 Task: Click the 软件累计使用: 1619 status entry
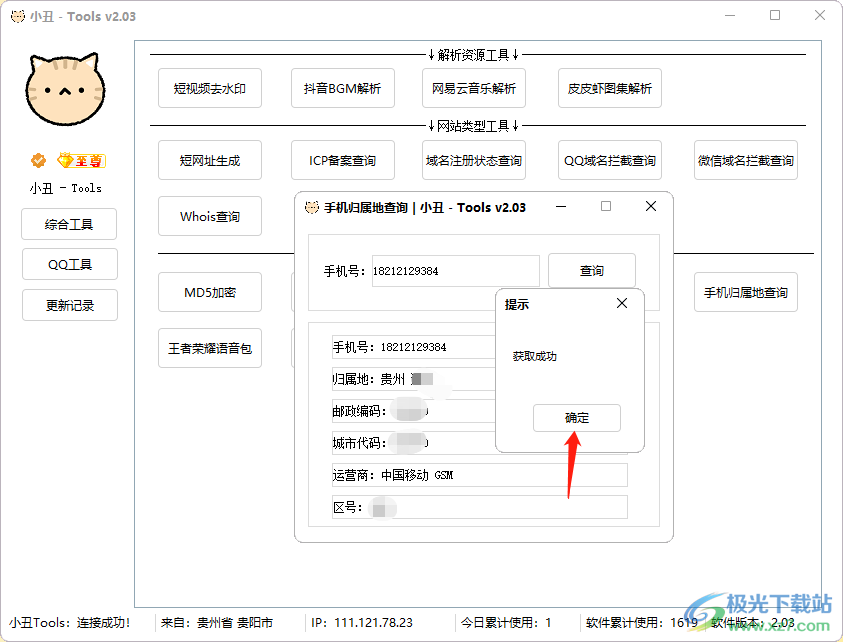pos(642,623)
